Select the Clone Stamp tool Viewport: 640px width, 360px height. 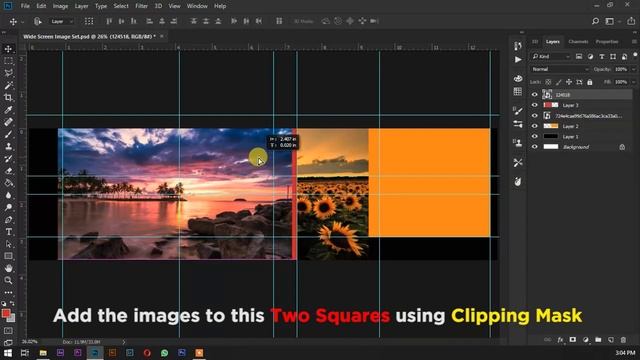click(x=8, y=147)
